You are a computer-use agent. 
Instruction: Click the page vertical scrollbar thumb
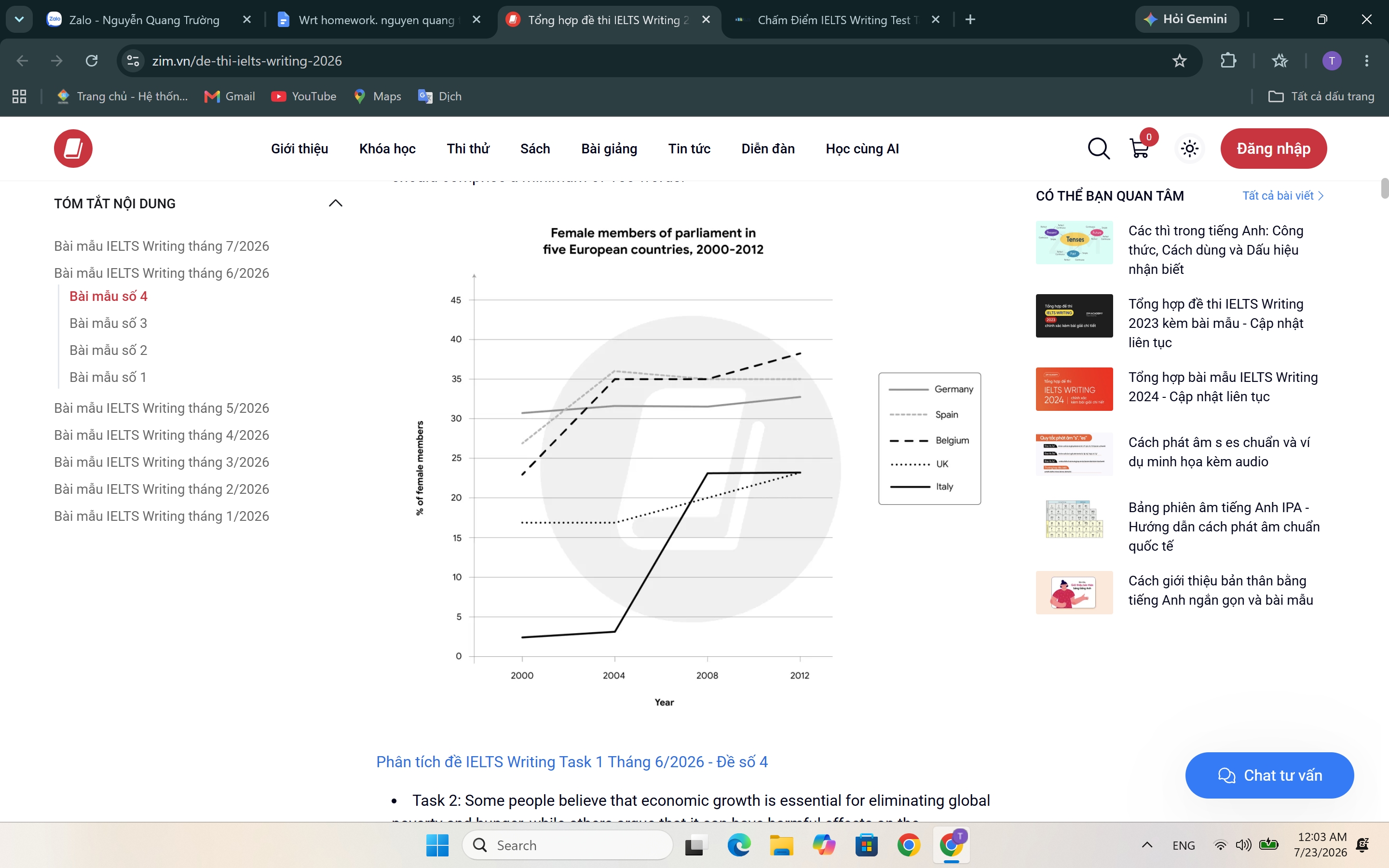pyautogui.click(x=1384, y=188)
